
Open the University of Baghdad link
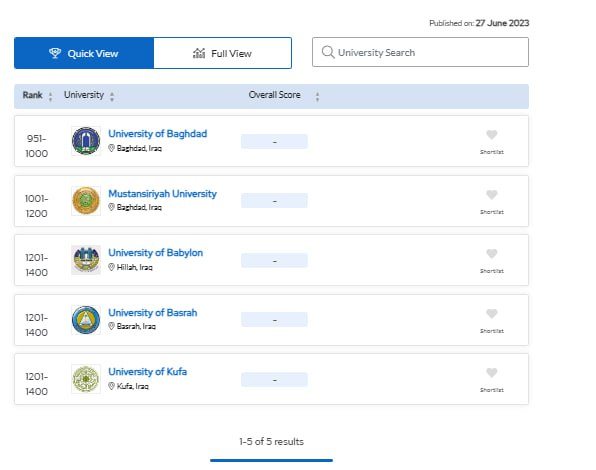(x=158, y=134)
